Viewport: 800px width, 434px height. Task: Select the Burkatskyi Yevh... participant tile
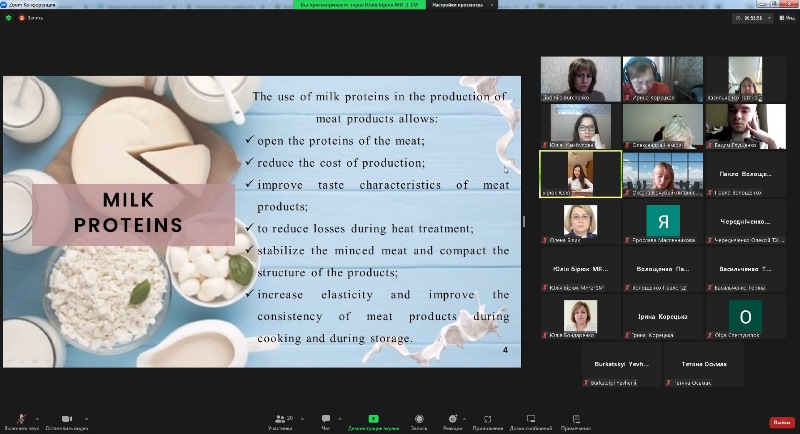(x=621, y=364)
